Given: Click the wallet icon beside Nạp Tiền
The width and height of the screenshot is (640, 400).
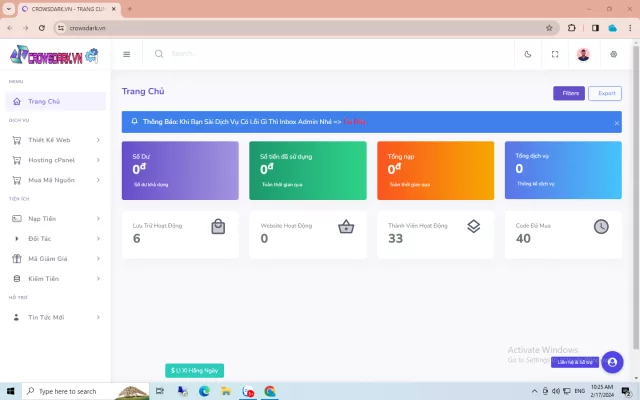Looking at the screenshot, I should click(x=17, y=219).
